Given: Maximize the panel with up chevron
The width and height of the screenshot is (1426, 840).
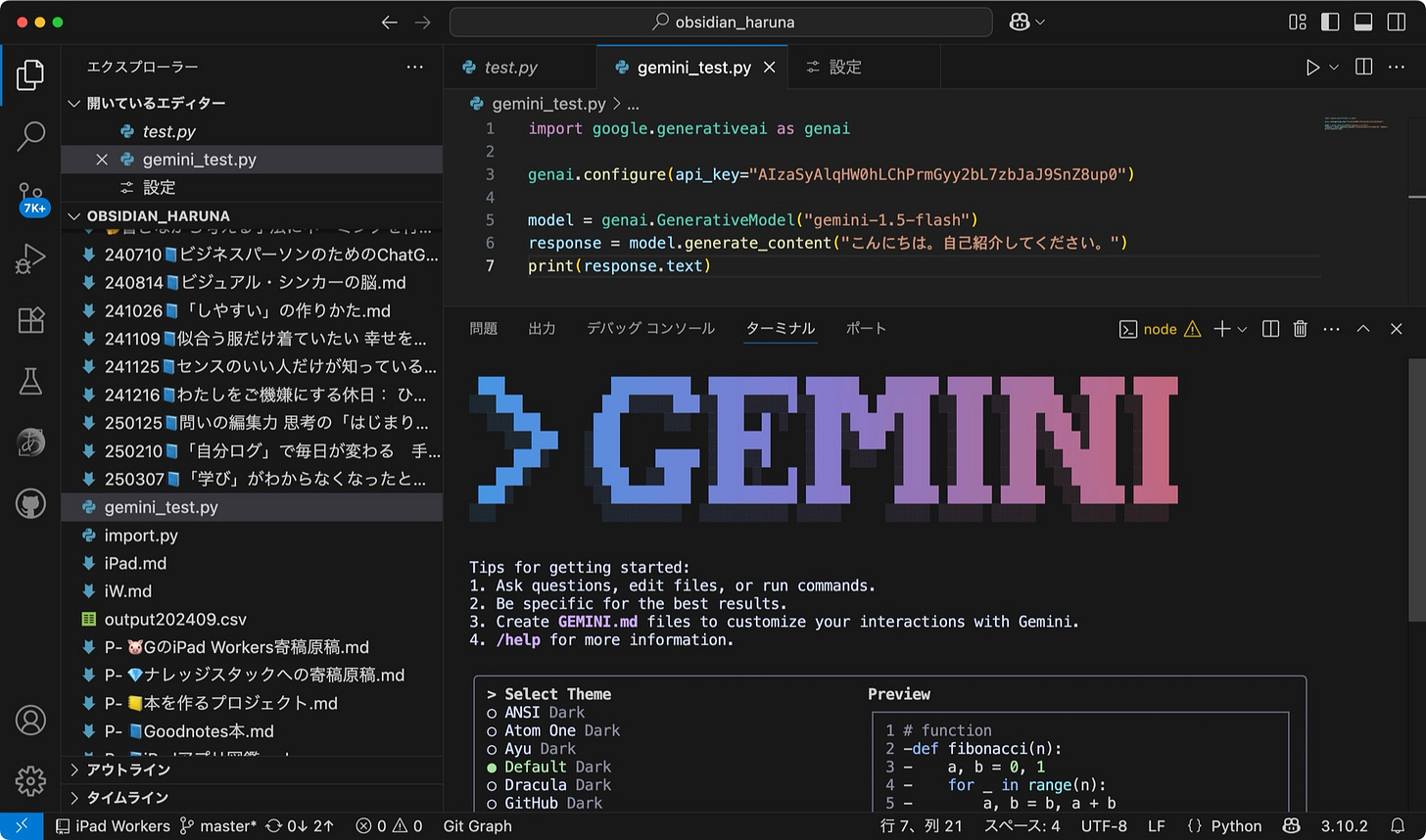Looking at the screenshot, I should [x=1363, y=329].
